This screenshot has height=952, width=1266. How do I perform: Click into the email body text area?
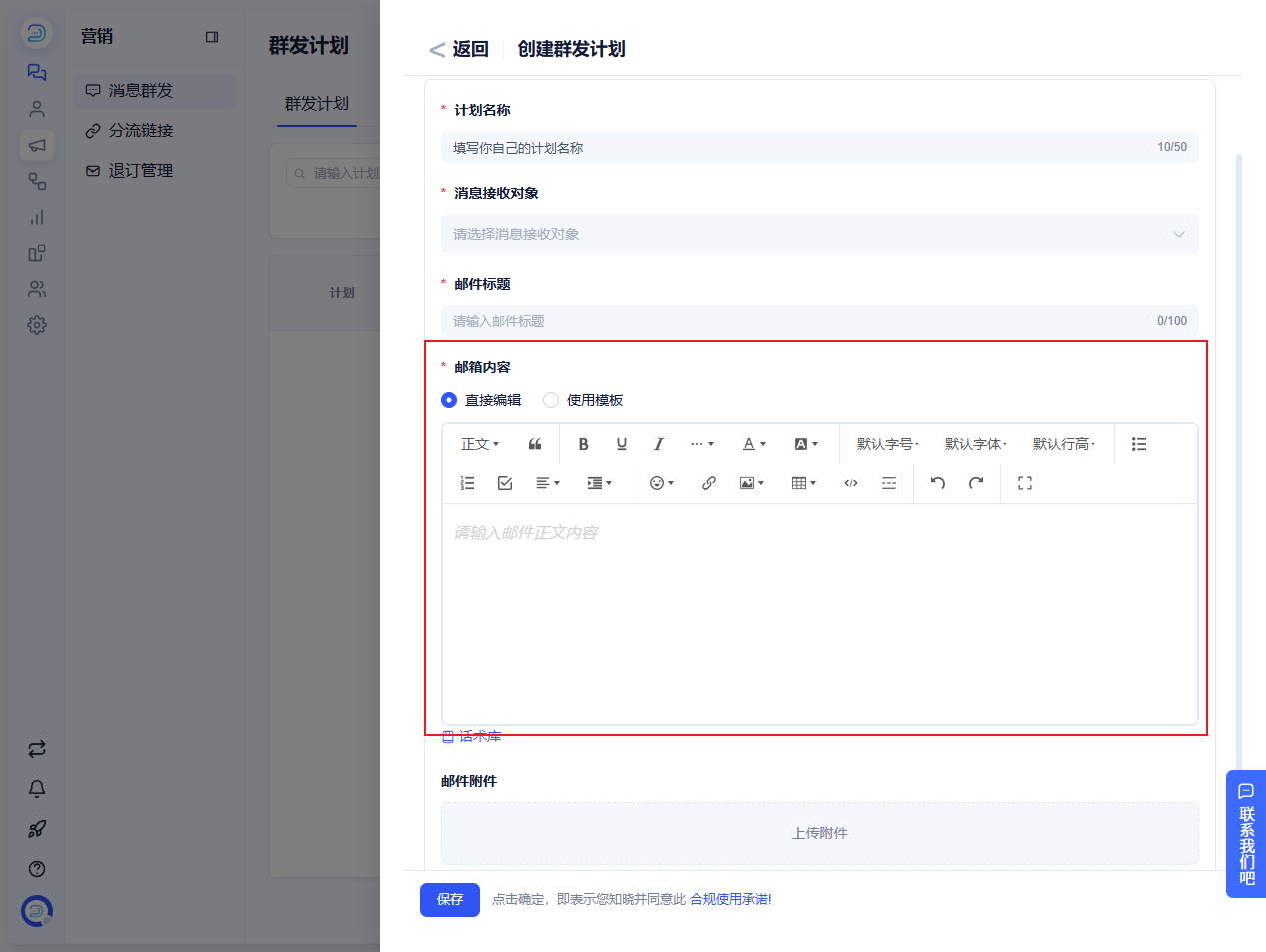tap(819, 613)
